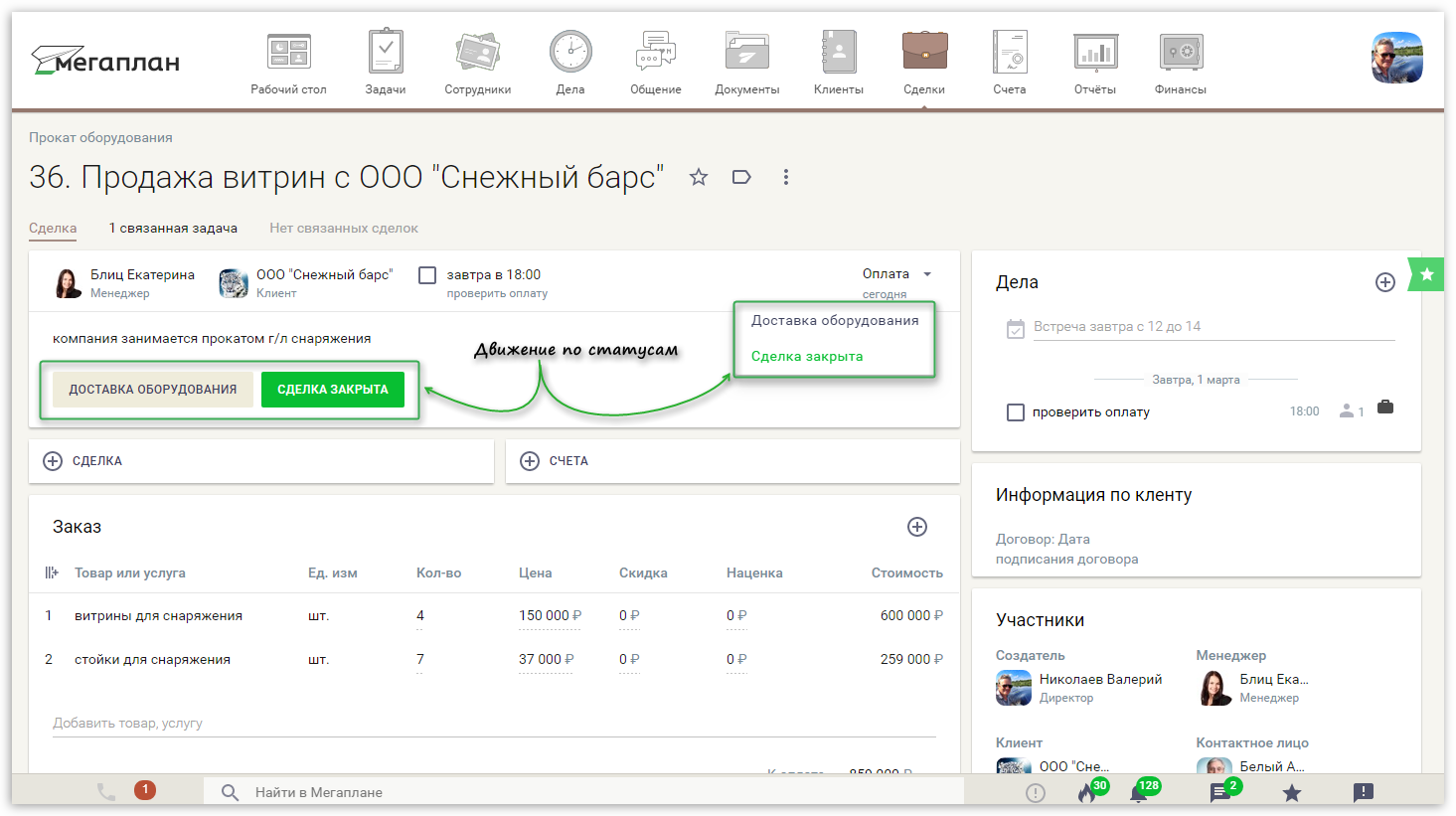The image size is (1456, 816).
Task: Open the Прокат оборудования breadcrumb link
Action: pyautogui.click(x=100, y=137)
